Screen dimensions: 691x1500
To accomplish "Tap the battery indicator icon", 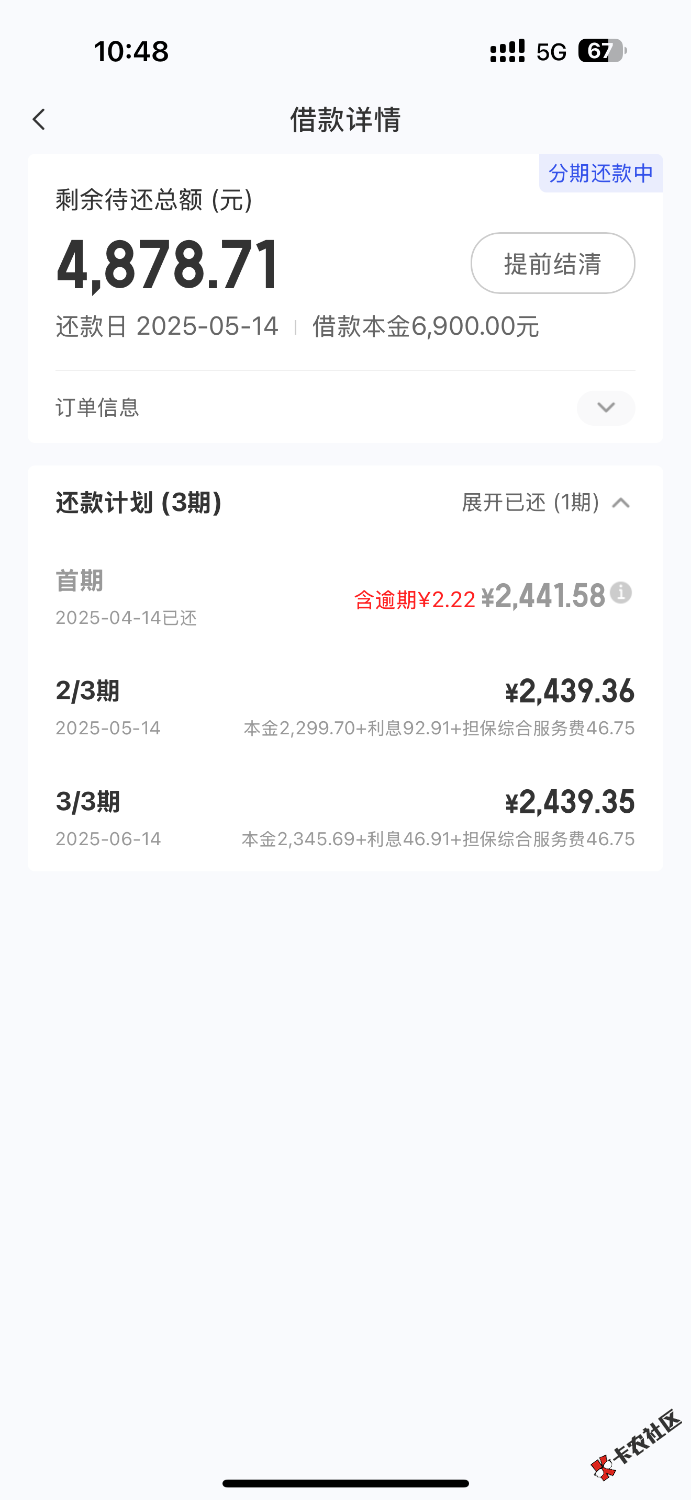I will tap(602, 51).
